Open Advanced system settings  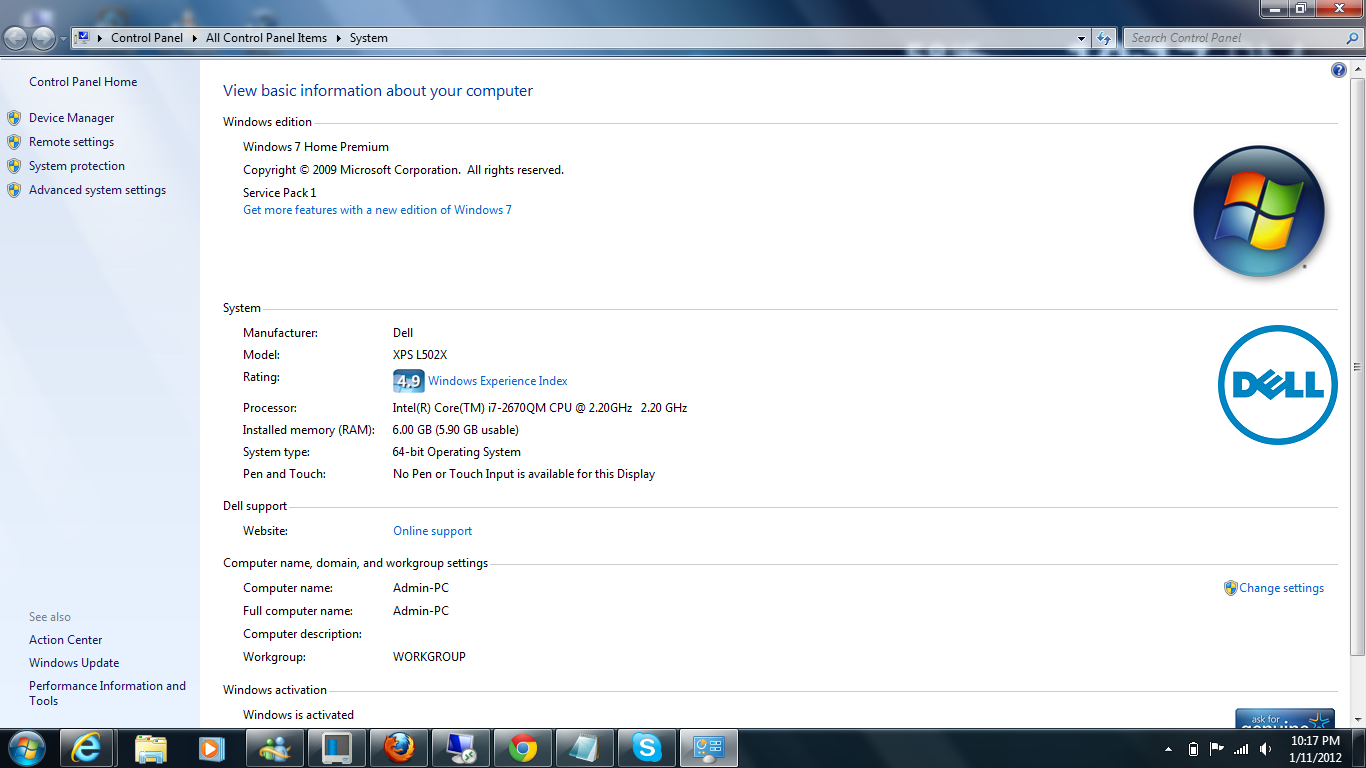pyautogui.click(x=97, y=190)
